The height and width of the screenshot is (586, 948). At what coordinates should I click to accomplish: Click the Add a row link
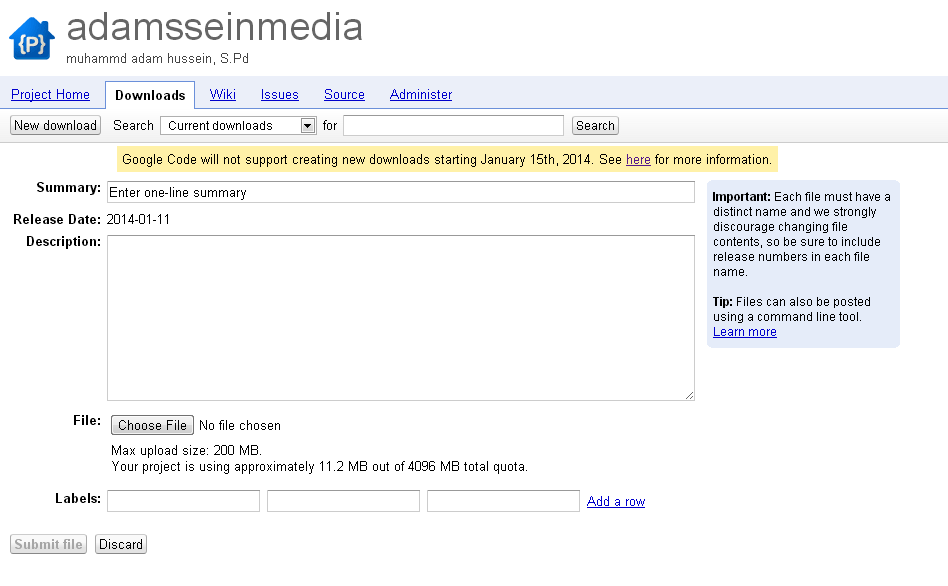[x=615, y=501]
